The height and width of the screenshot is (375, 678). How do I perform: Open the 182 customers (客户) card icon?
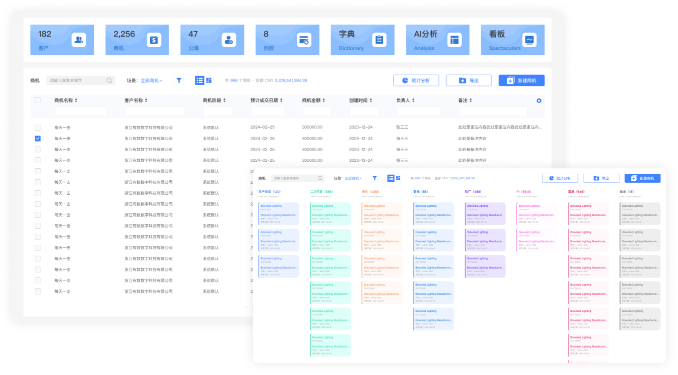(79, 40)
